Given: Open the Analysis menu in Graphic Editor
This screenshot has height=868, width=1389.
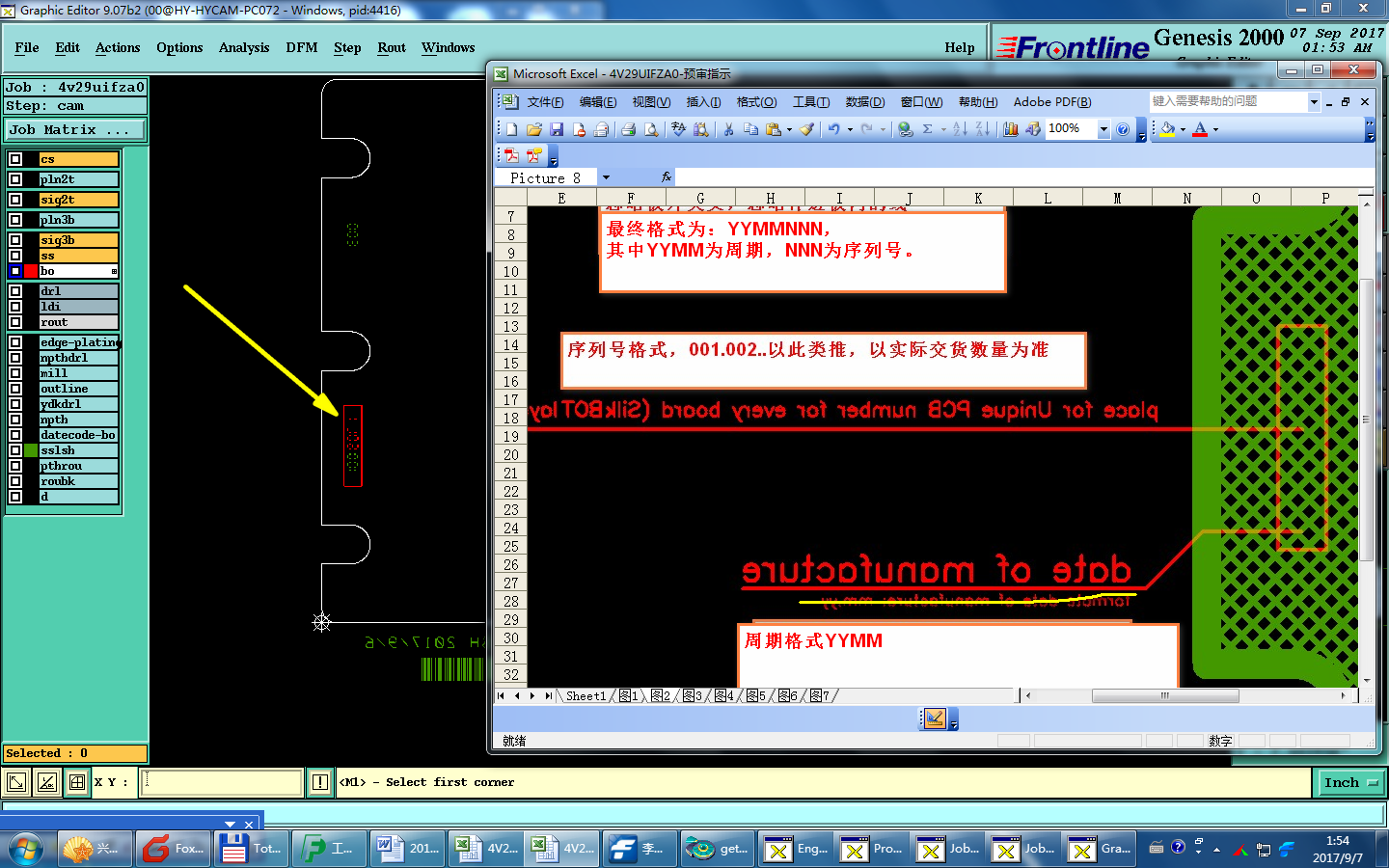Looking at the screenshot, I should 244,47.
